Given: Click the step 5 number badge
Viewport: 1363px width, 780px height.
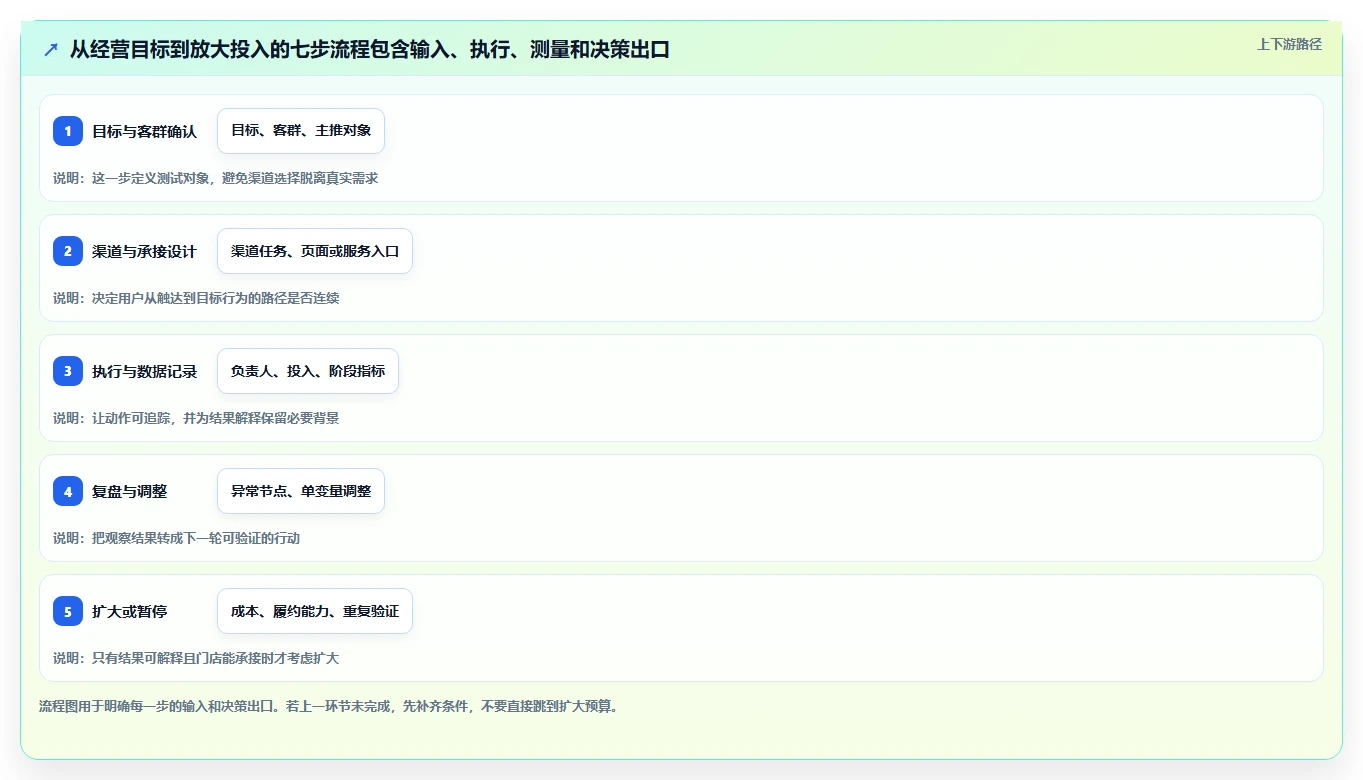Looking at the screenshot, I should pos(68,611).
